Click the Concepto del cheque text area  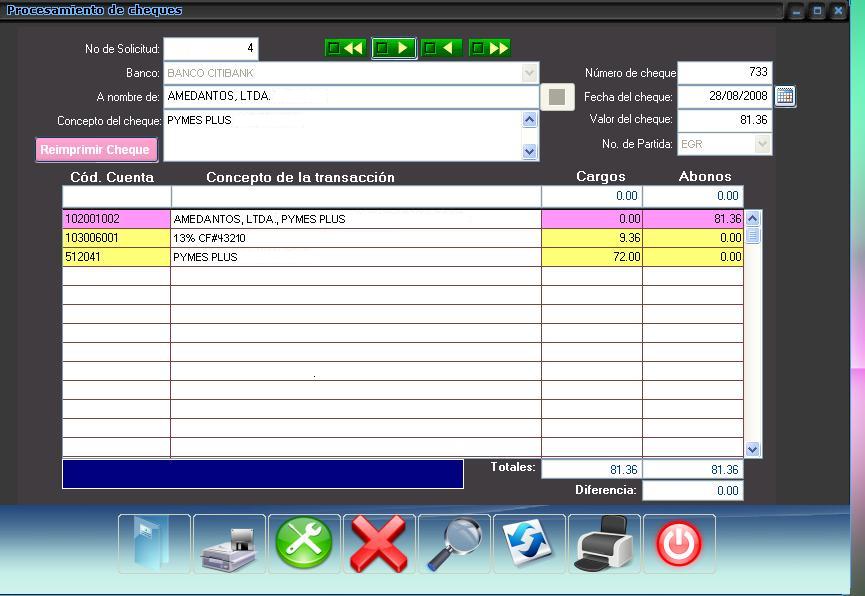(342, 135)
